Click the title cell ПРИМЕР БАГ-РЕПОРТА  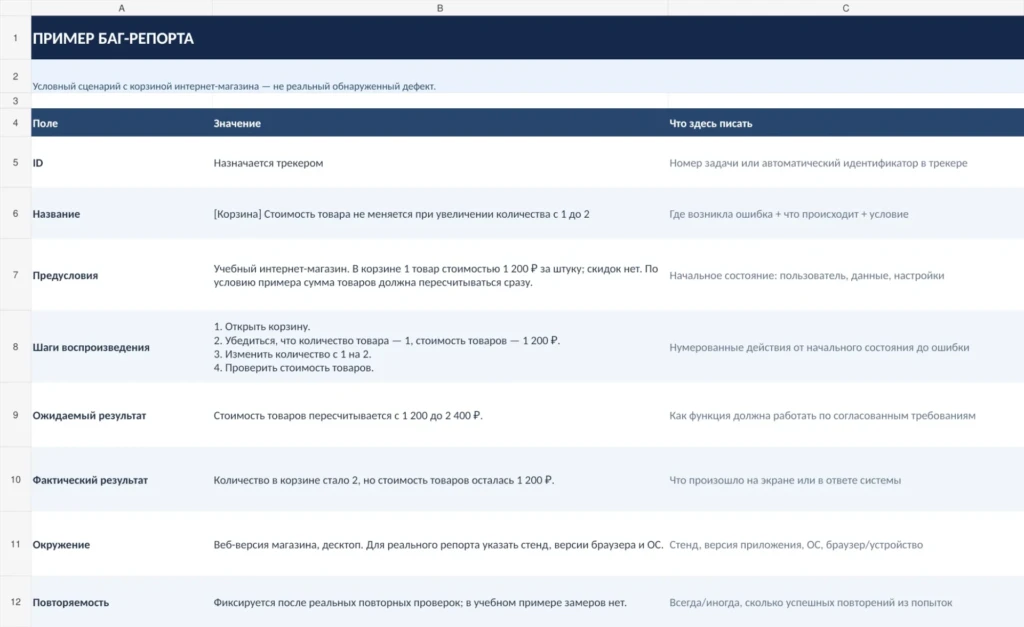tap(528, 38)
